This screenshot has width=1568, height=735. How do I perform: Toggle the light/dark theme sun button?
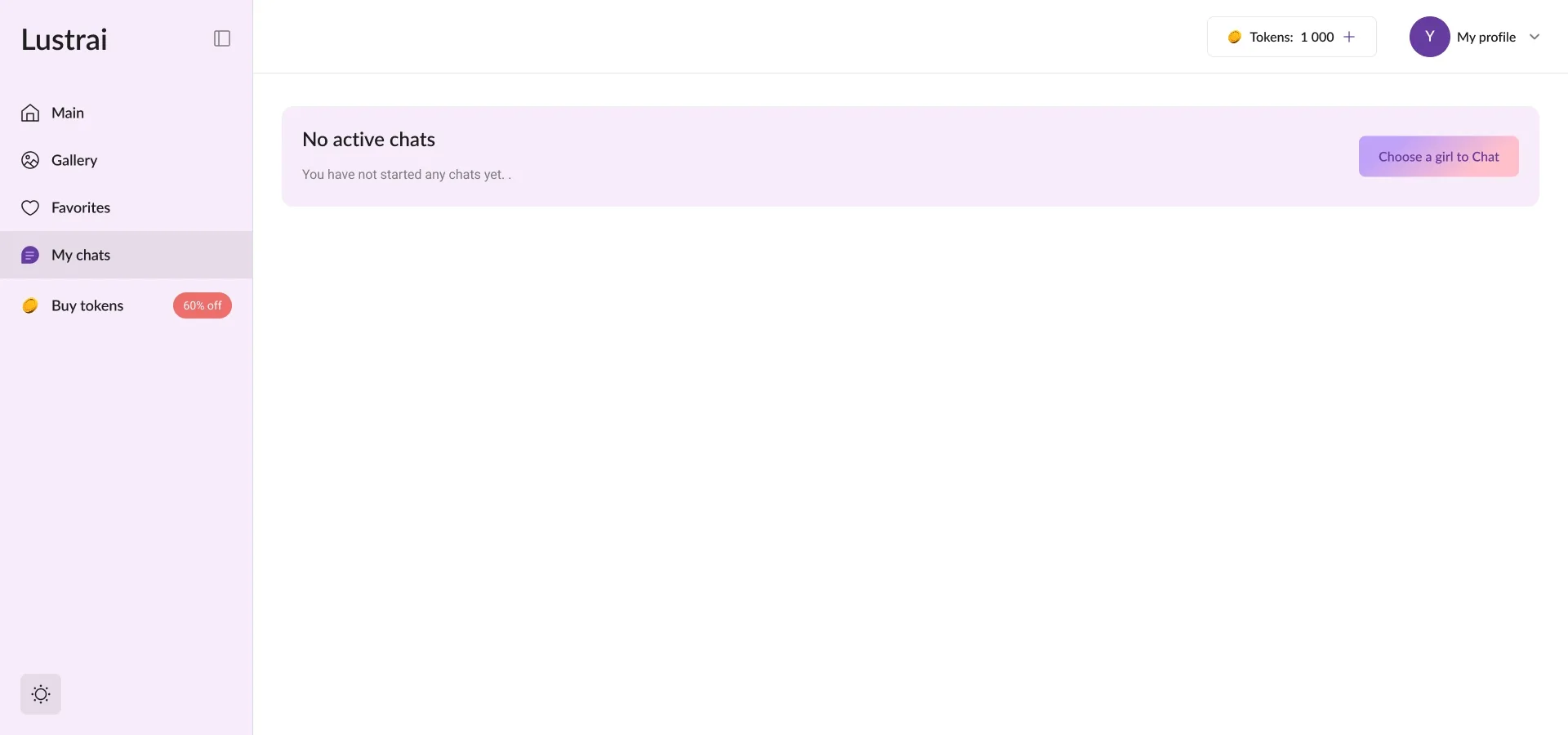(x=41, y=694)
